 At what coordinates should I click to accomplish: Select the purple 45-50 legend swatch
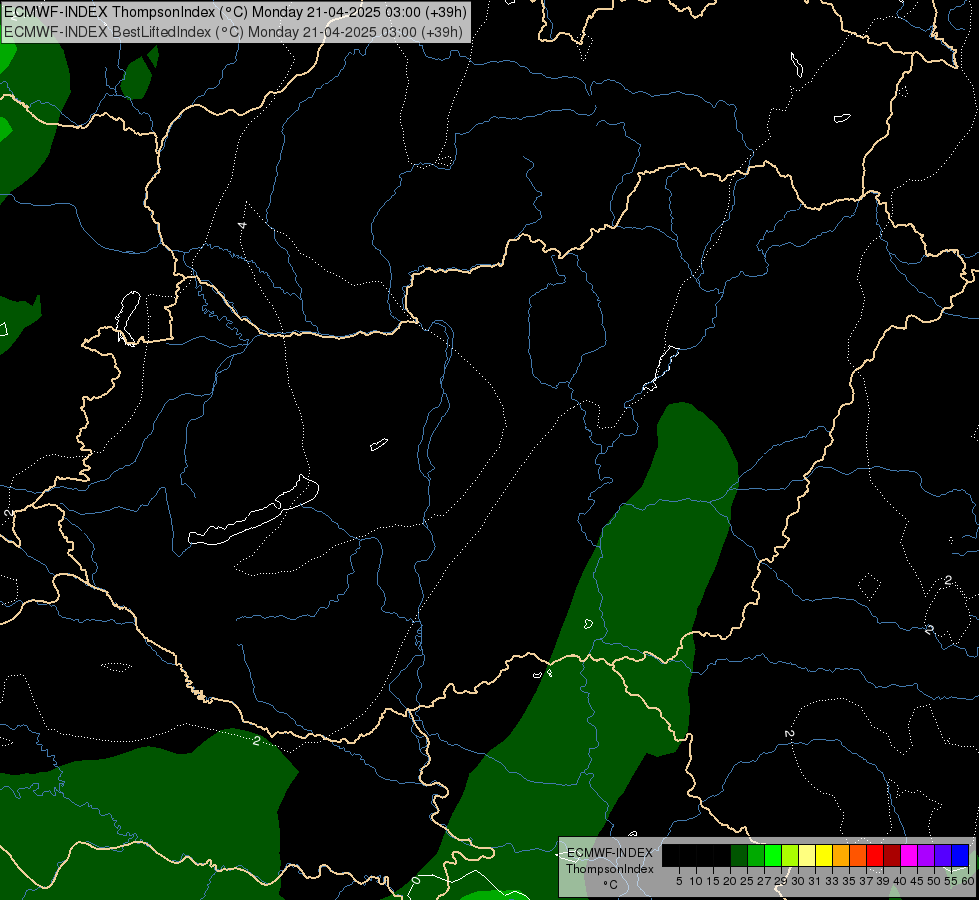926,855
